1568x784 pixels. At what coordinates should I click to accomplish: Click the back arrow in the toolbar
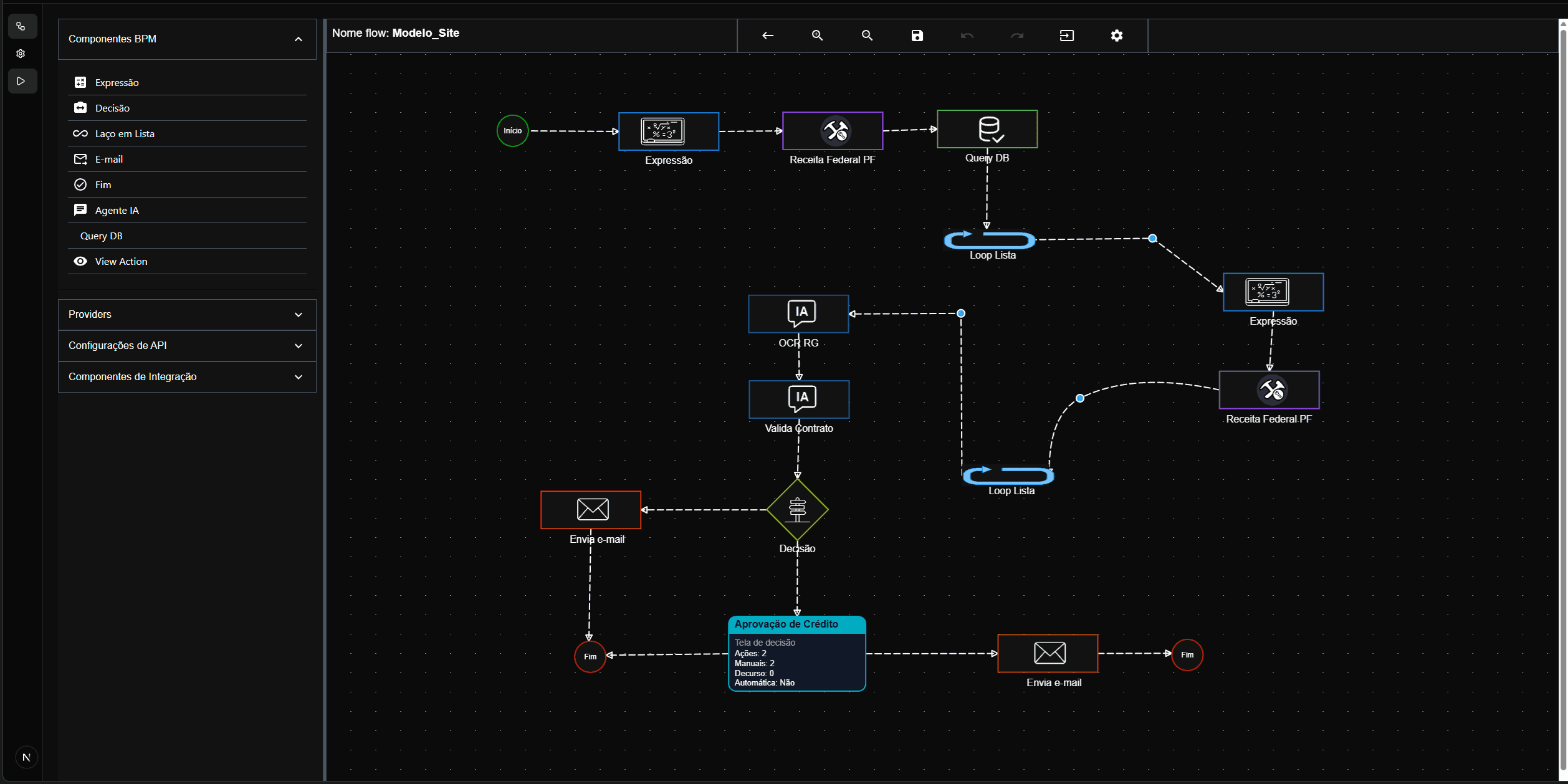point(767,36)
